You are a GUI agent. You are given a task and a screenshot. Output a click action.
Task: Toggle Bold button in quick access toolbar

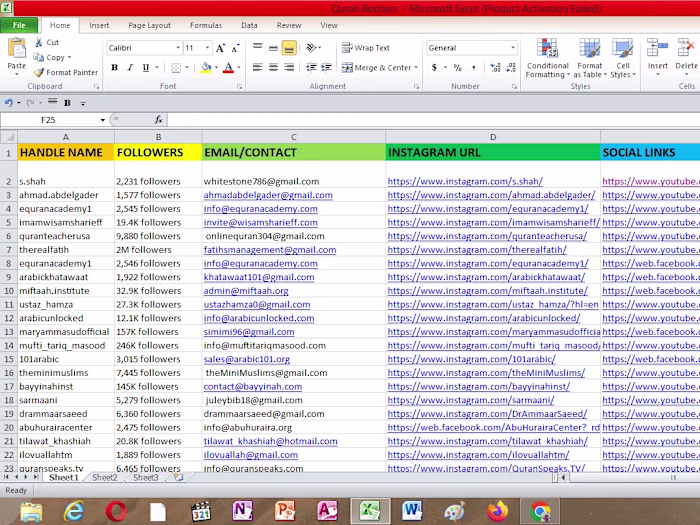pyautogui.click(x=67, y=103)
